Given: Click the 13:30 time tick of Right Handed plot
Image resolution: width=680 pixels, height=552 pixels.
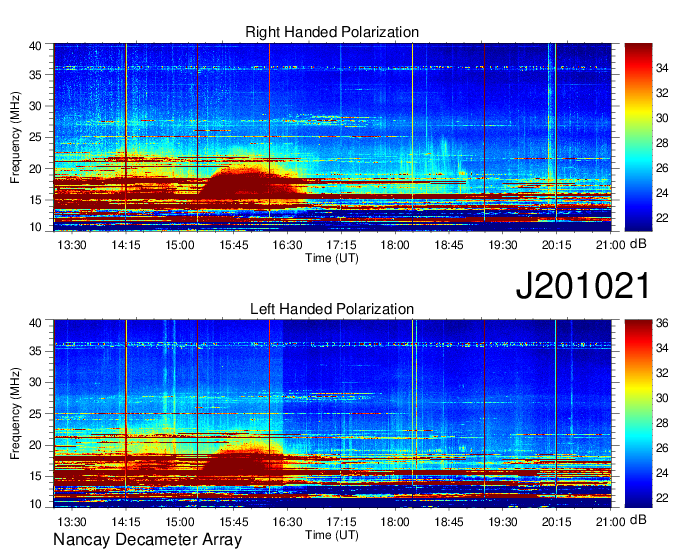Looking at the screenshot, I should point(72,245).
